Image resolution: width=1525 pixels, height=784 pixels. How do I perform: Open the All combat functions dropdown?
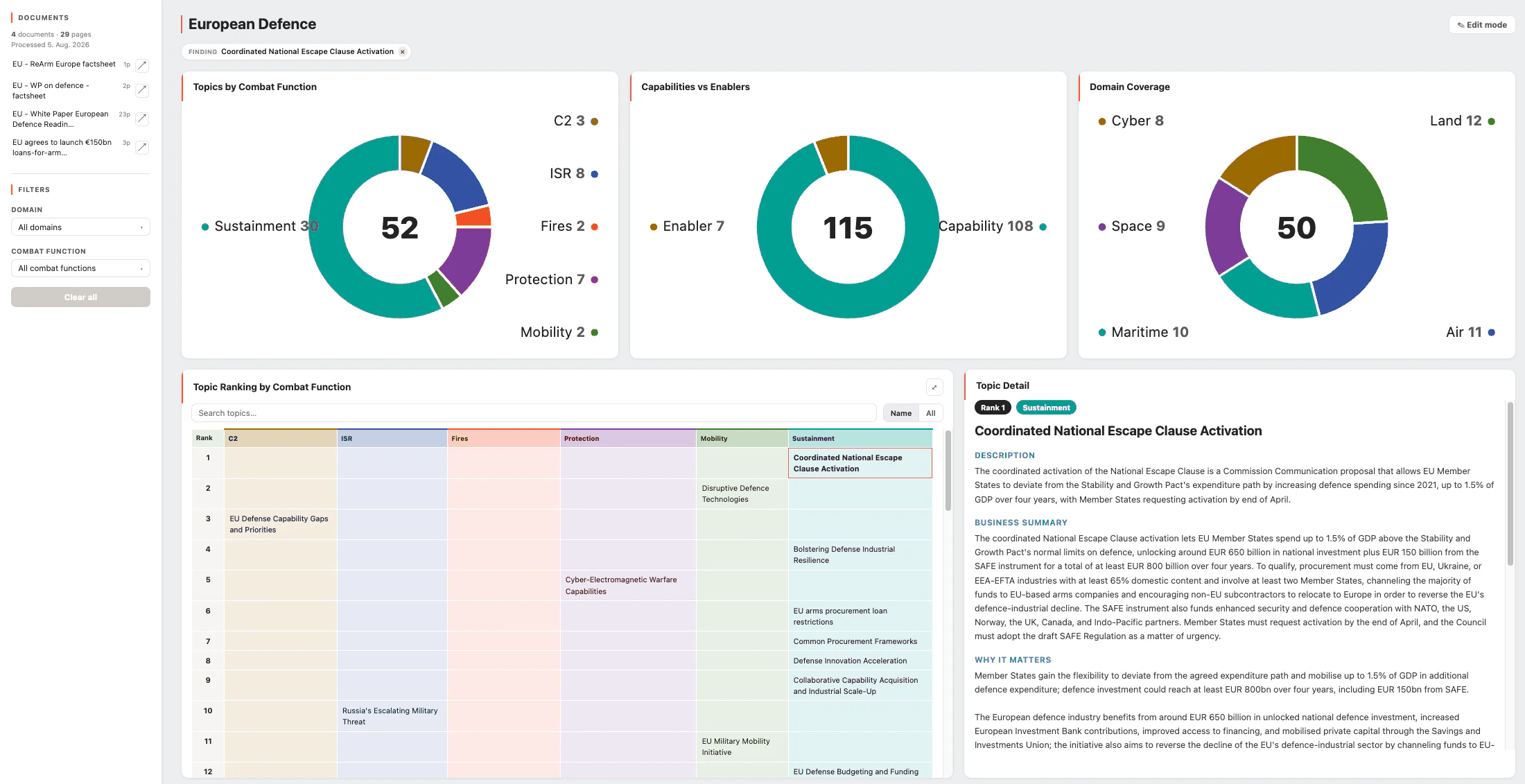tap(80, 268)
